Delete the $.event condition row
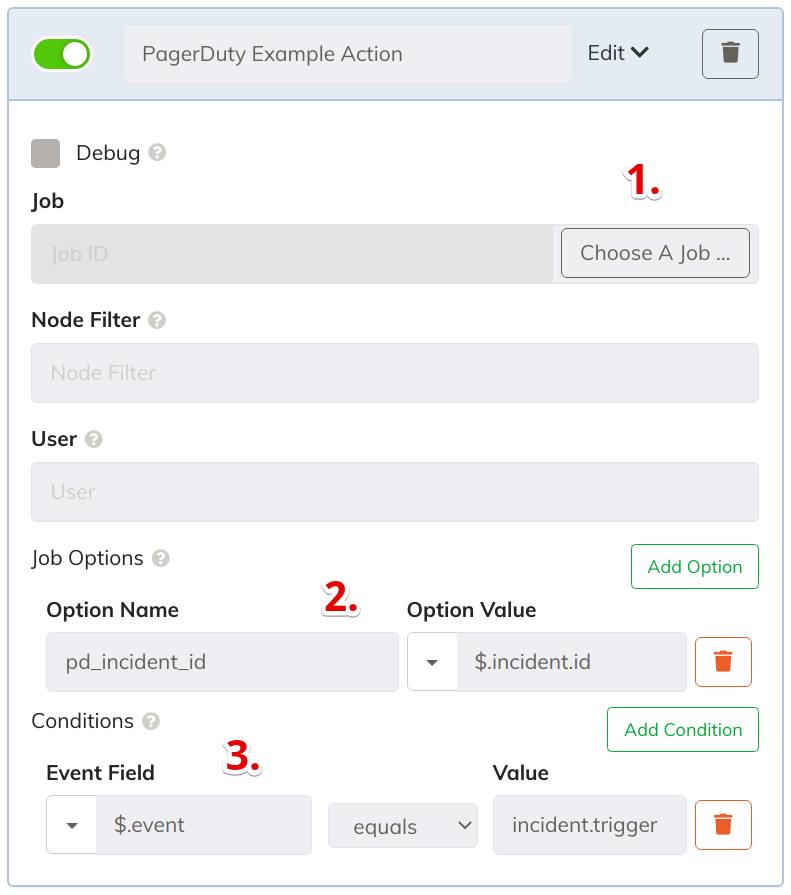 coord(723,825)
